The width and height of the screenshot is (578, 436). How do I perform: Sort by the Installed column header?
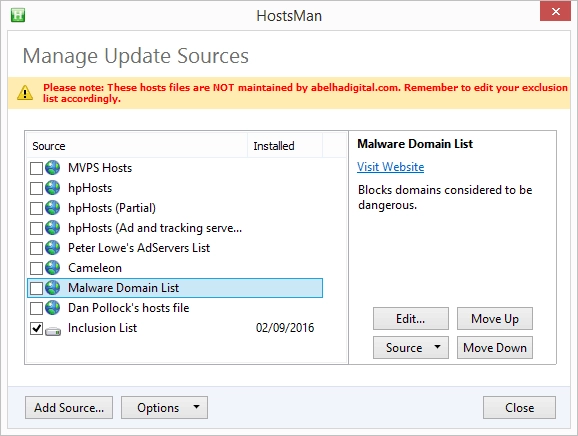(x=285, y=146)
